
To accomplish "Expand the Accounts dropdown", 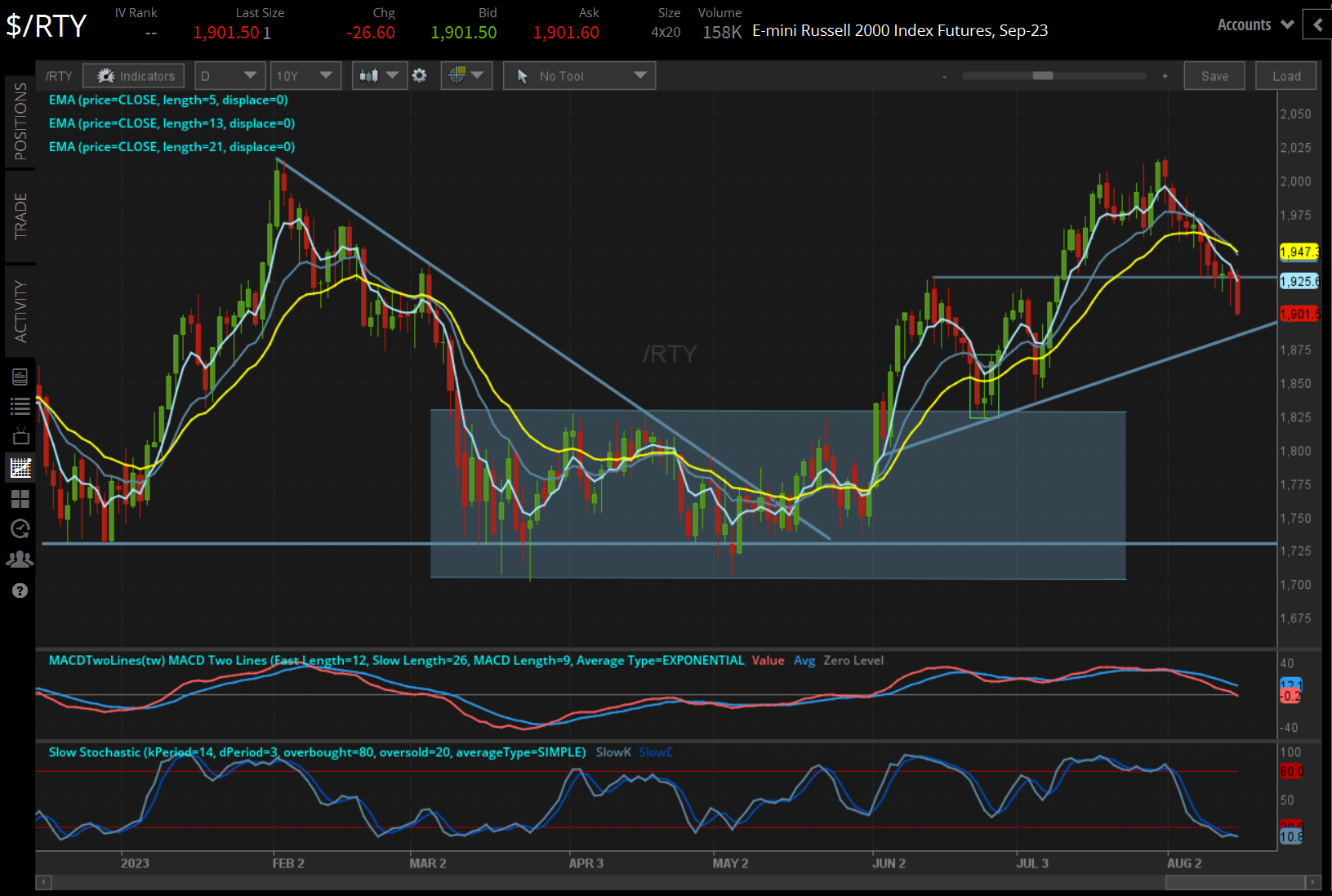I will point(1254,25).
